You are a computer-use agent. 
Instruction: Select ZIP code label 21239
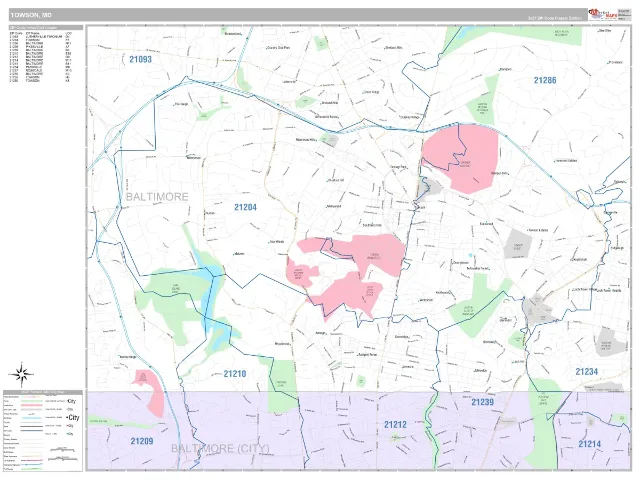pos(482,402)
